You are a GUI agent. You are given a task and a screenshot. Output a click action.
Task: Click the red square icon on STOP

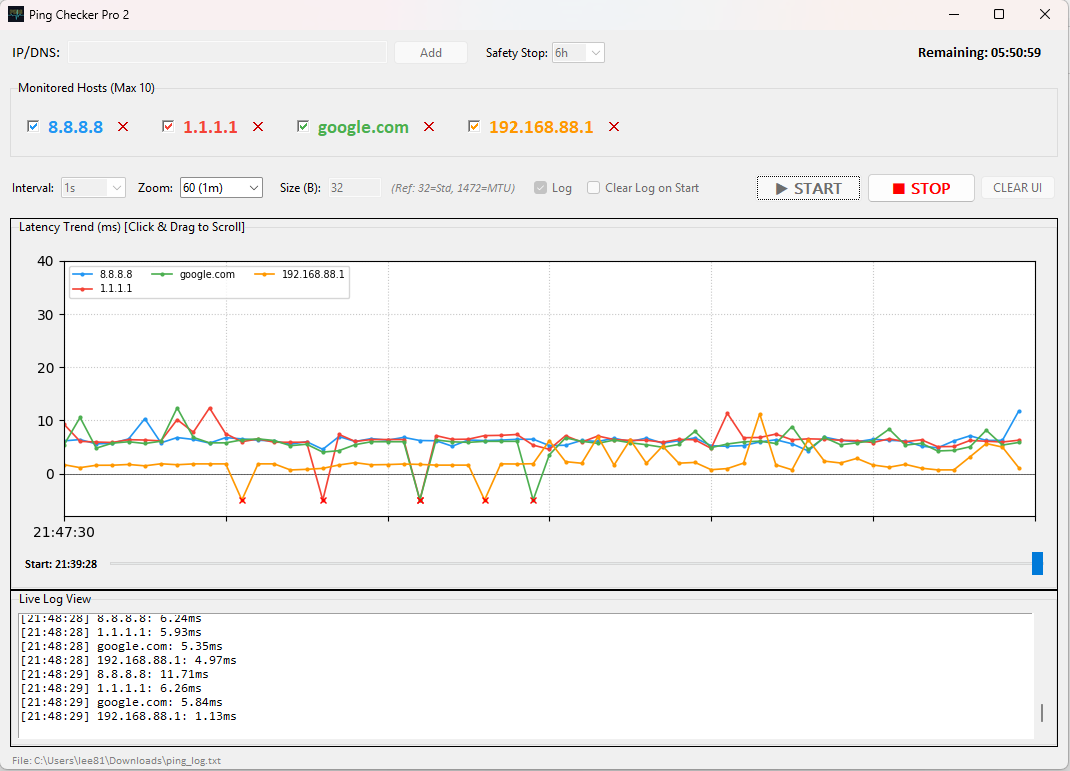pos(898,187)
